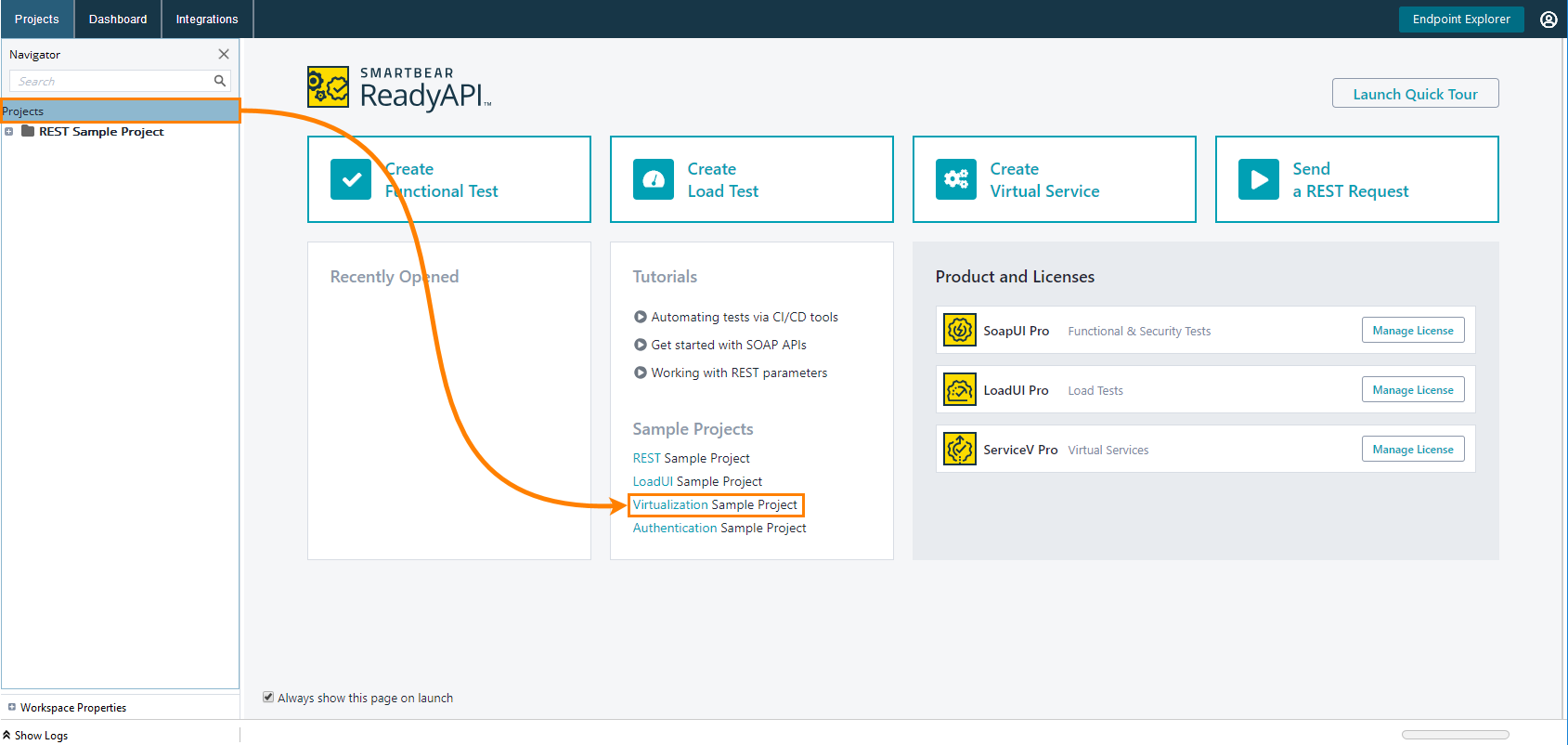Click the search magnifier icon in Navigator
The width and height of the screenshot is (1568, 745).
point(220,81)
